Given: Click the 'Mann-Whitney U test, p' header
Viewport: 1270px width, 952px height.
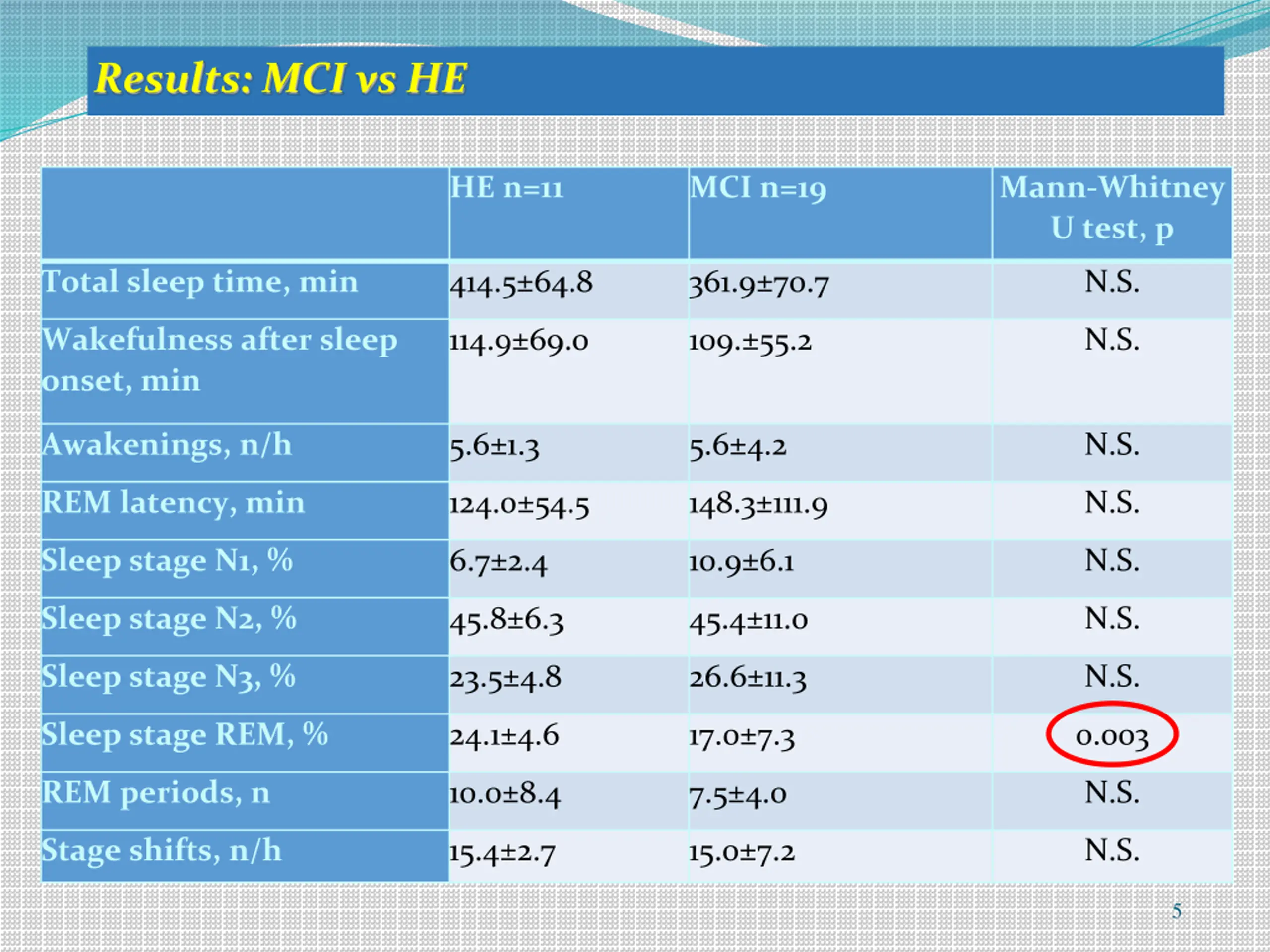Looking at the screenshot, I should coord(1112,208).
